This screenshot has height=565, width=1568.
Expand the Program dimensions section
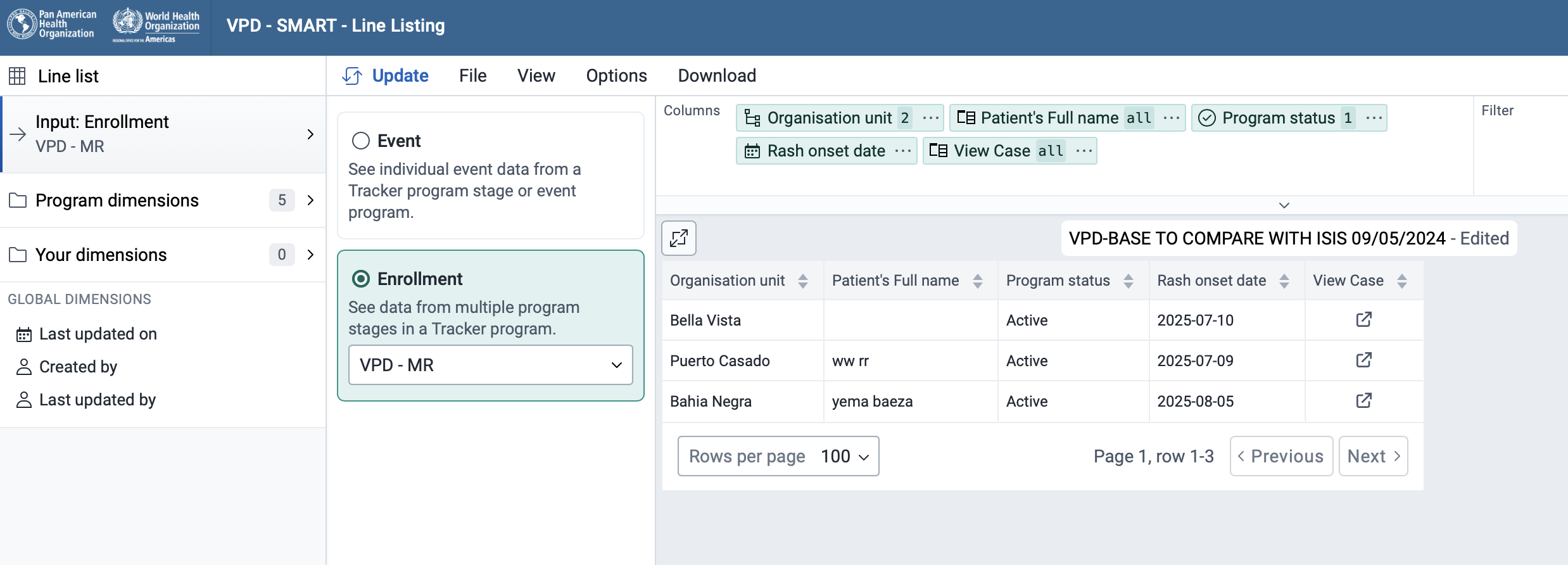162,200
